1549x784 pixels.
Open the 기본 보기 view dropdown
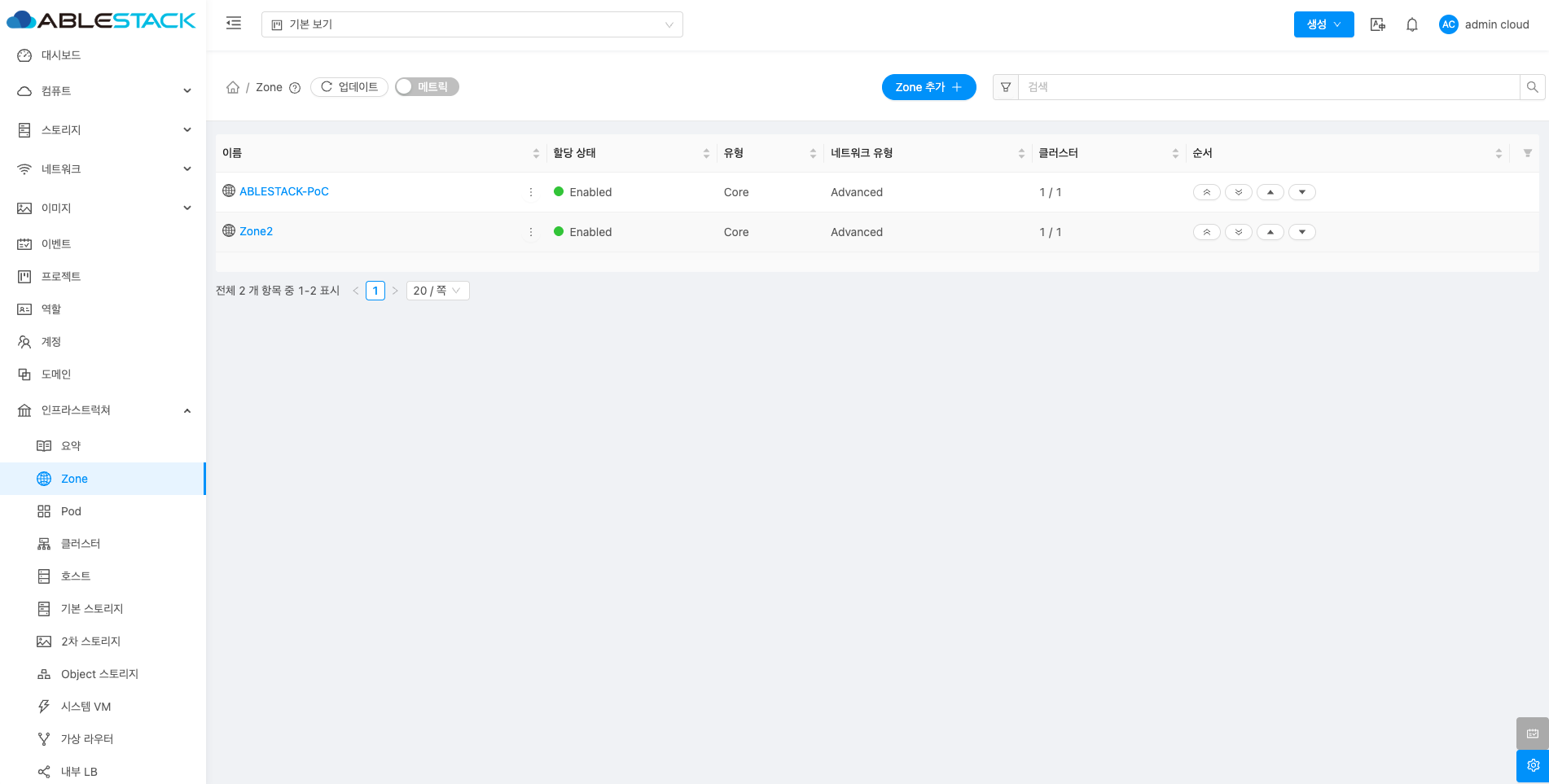[472, 24]
